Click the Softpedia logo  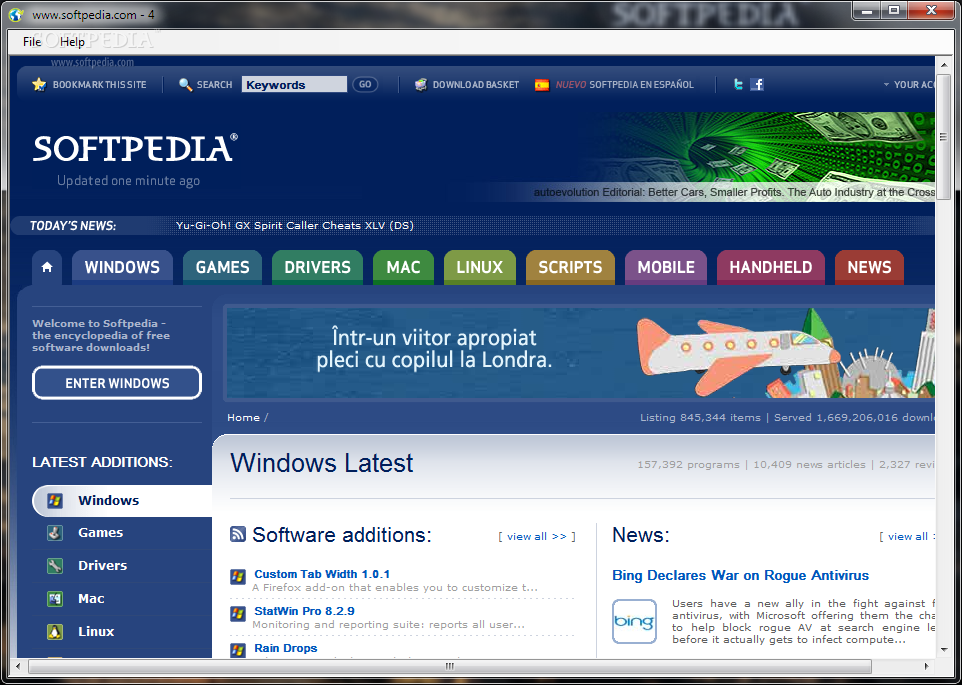click(135, 148)
